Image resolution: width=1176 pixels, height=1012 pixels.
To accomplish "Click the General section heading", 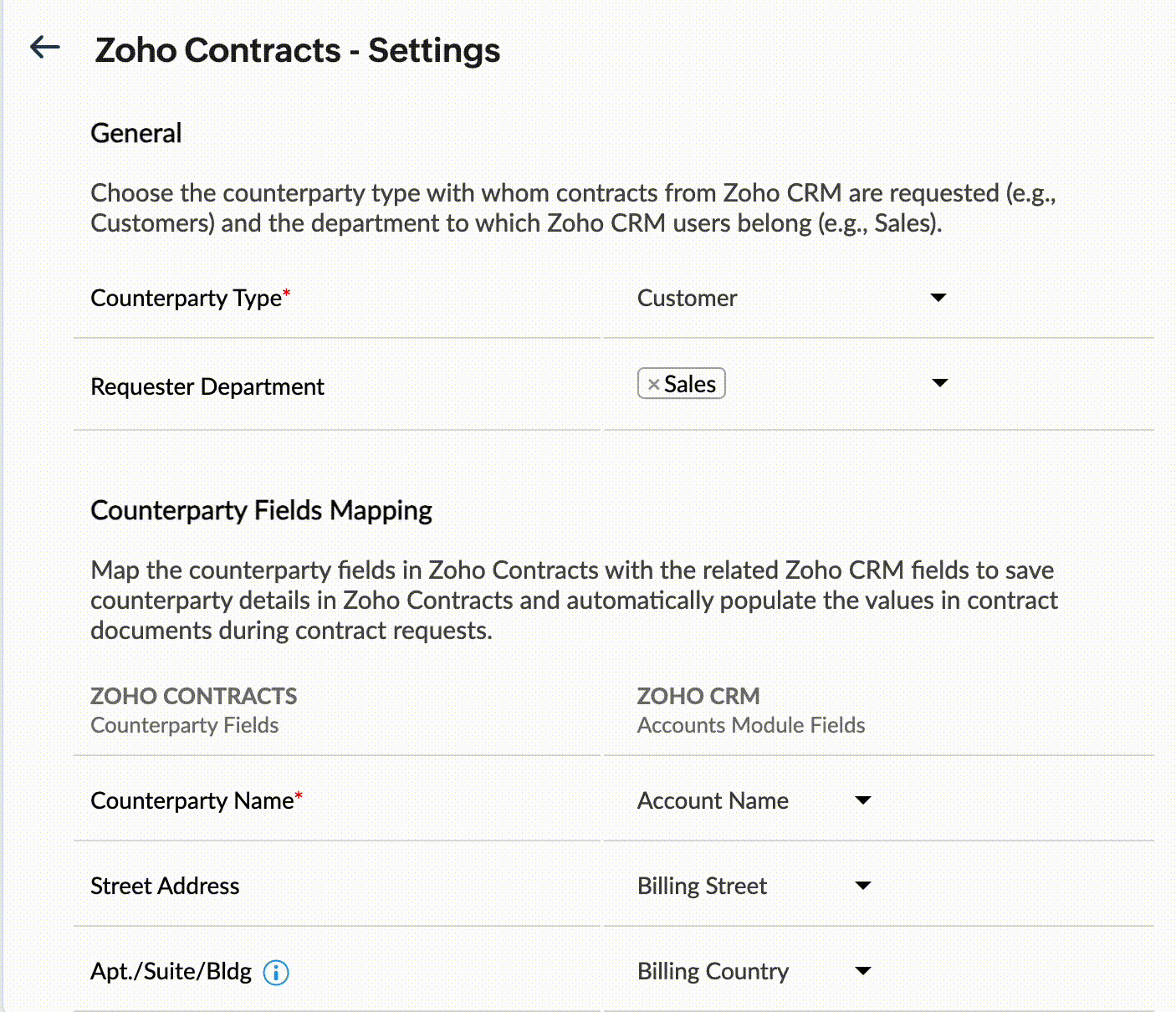I will [x=135, y=132].
